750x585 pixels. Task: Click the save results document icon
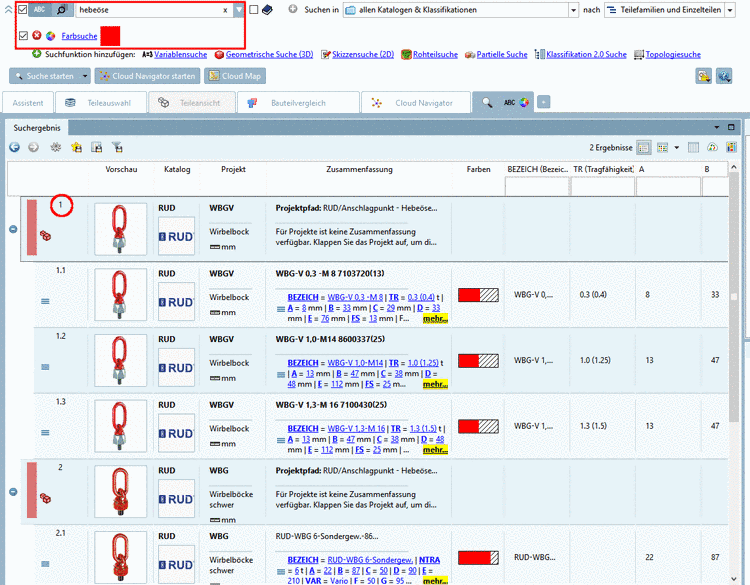point(97,147)
